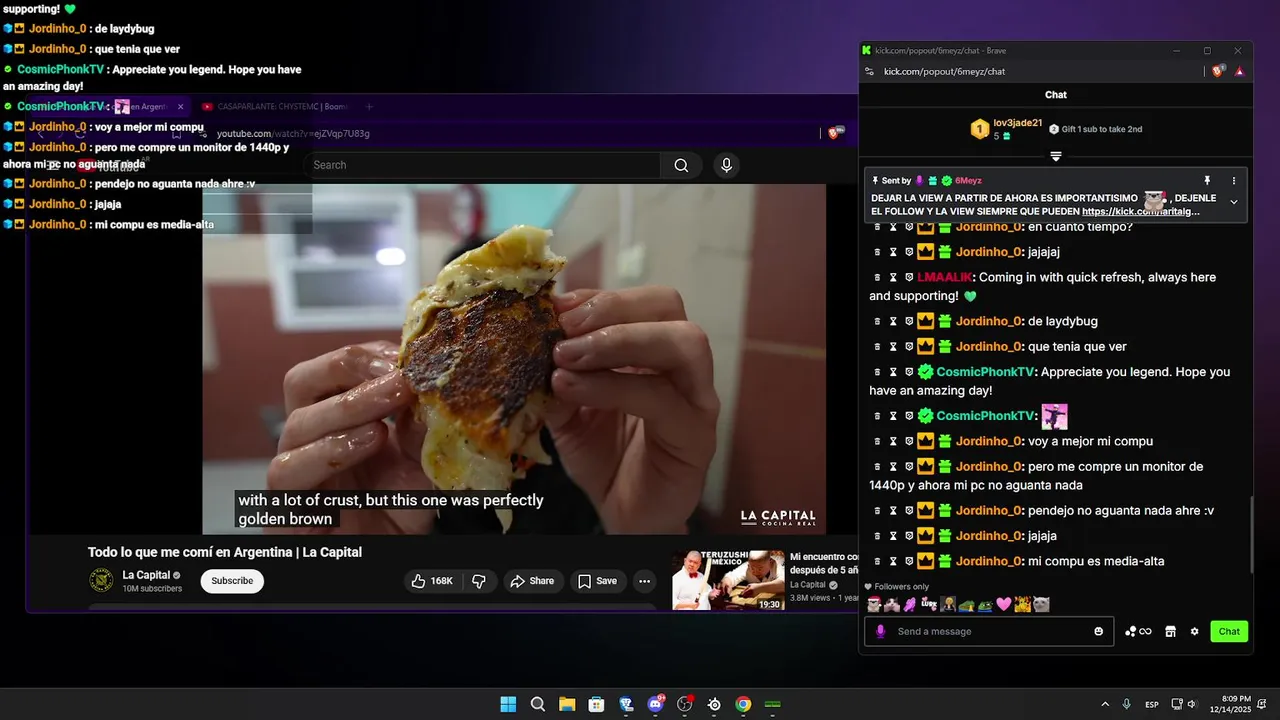Viewport: 1280px width, 720px height.
Task: Open Brave Shields icon in chat window
Action: coord(1218,71)
